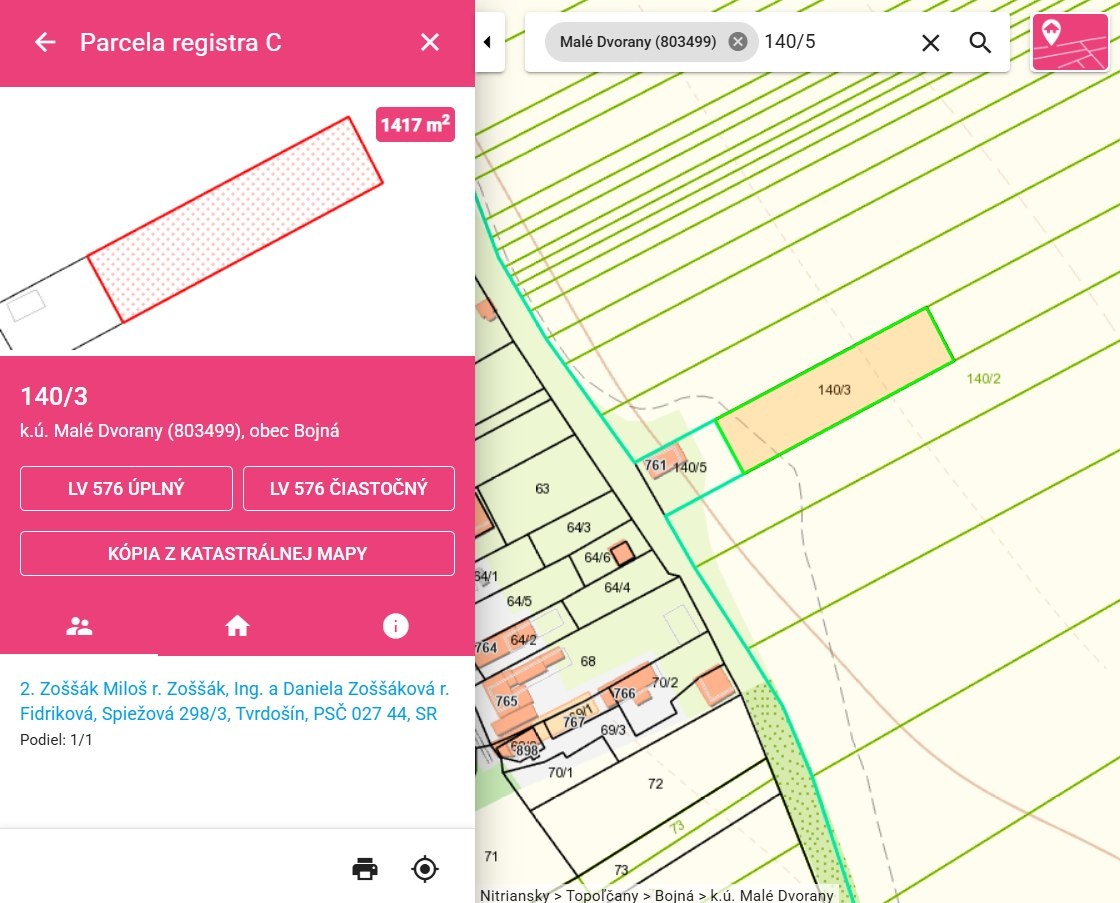Click the parcel shape preview drawing

(x=236, y=219)
